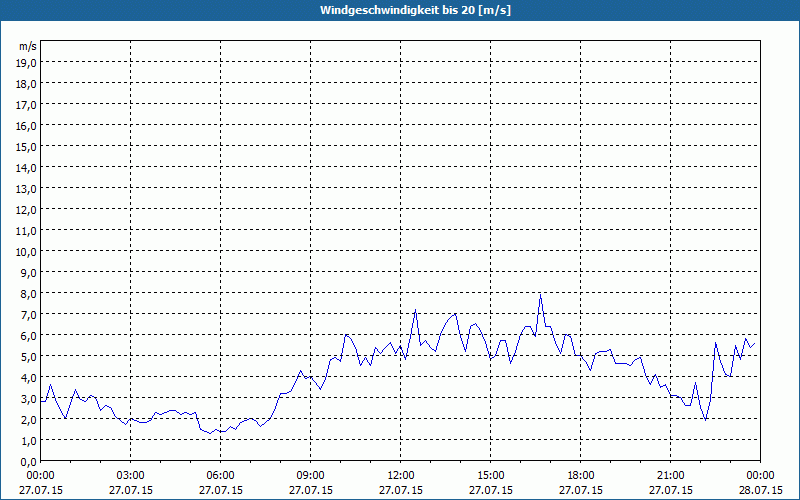Click the "27.07.15" date beneath 06:00
Image resolution: width=800 pixels, height=500 pixels.
pyautogui.click(x=220, y=490)
